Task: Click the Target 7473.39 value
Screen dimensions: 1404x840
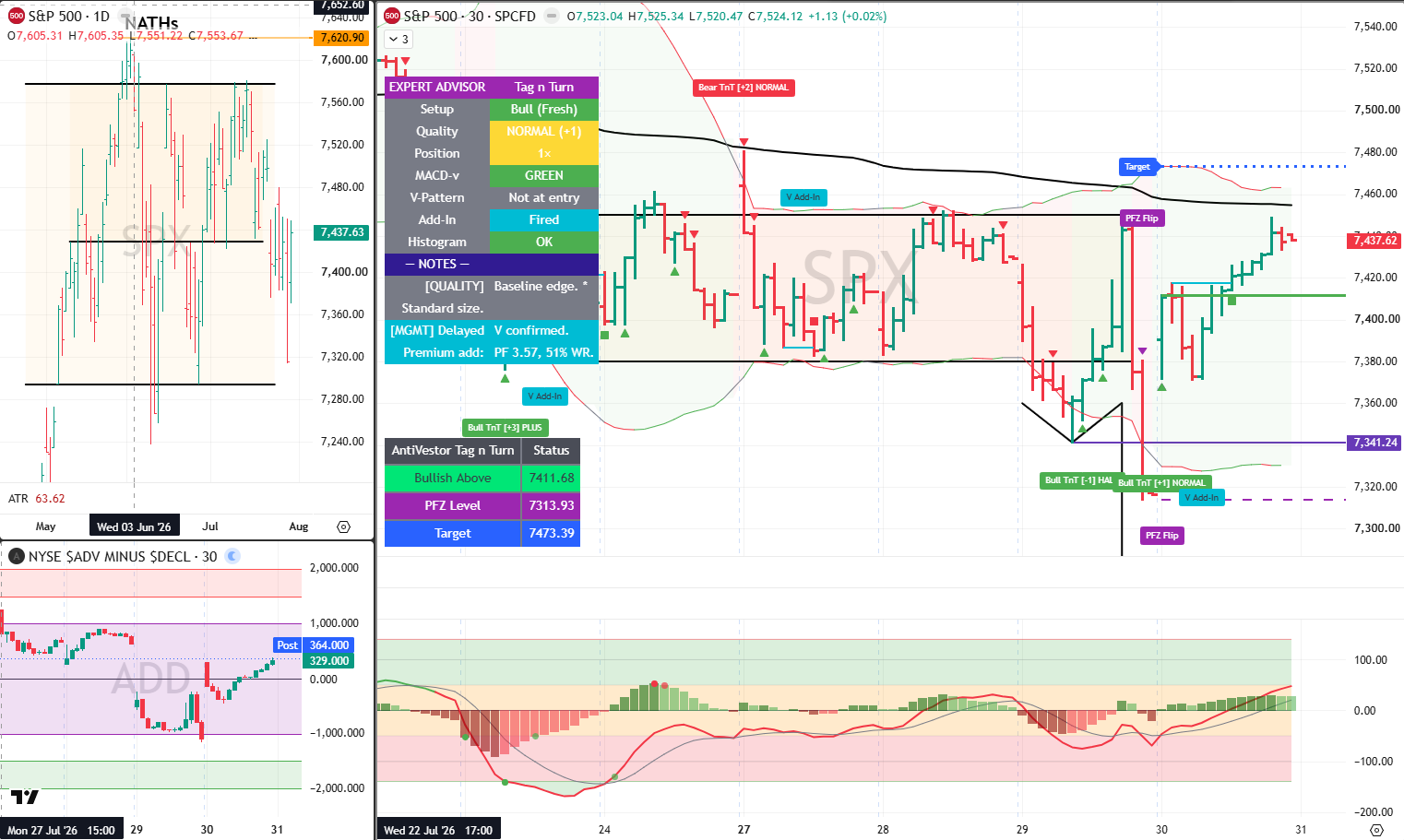Action: pyautogui.click(x=551, y=533)
